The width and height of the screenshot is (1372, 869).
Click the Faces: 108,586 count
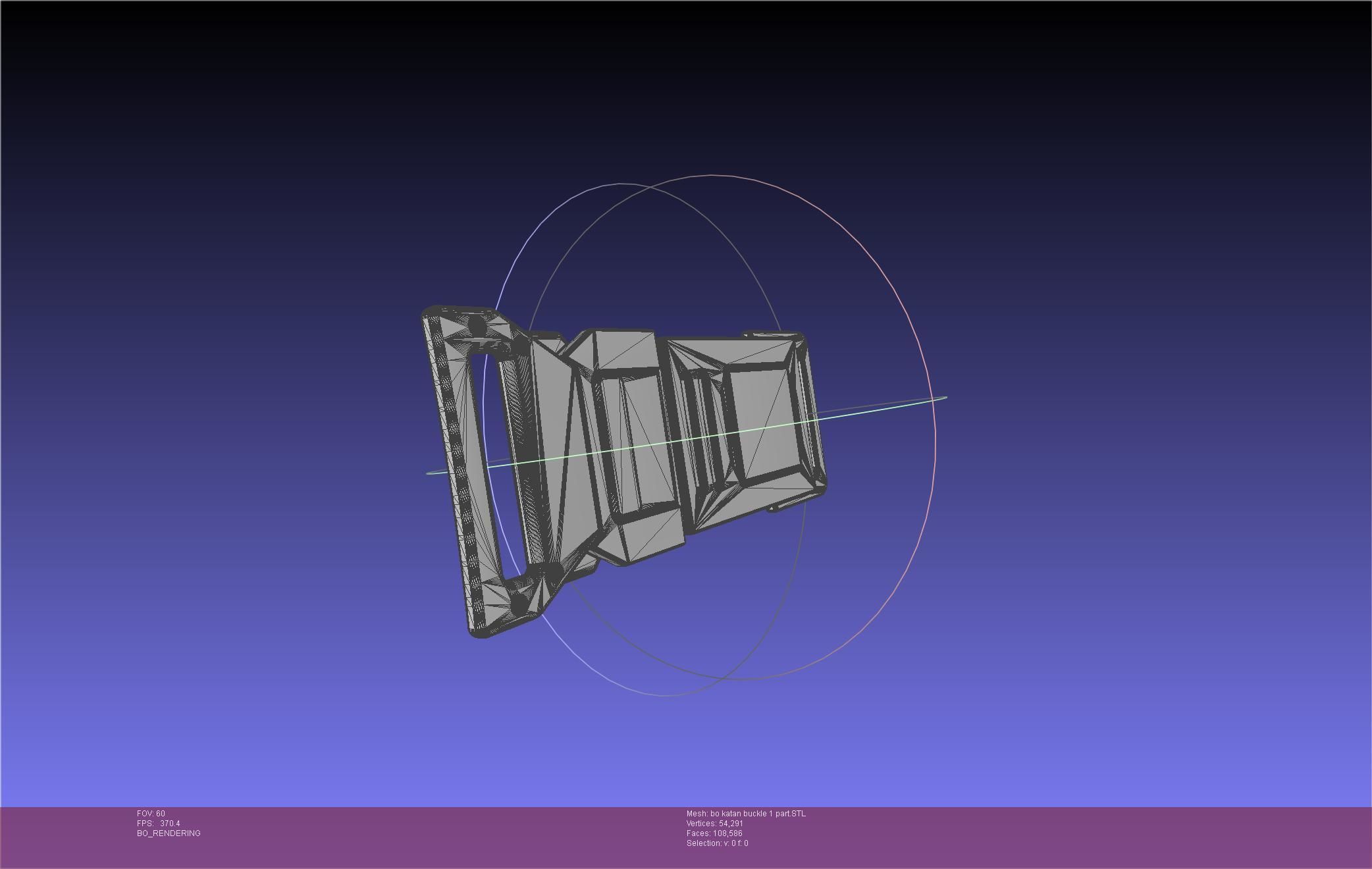point(714,833)
